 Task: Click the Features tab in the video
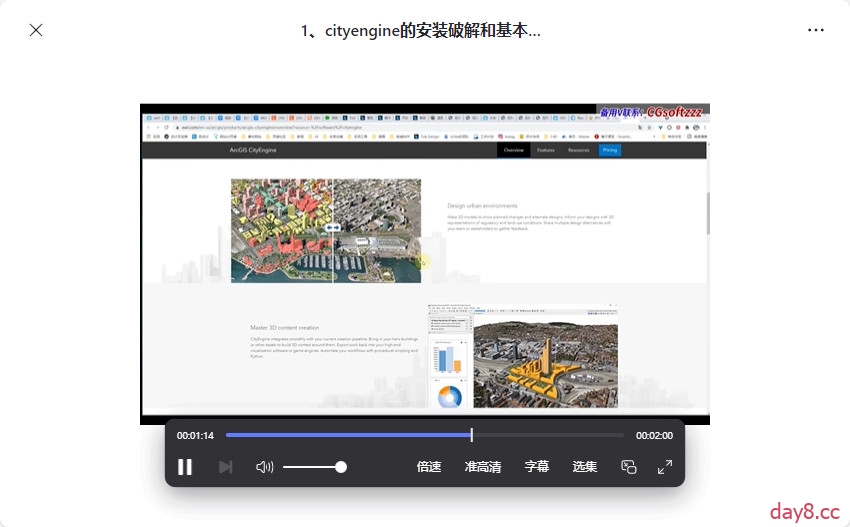(x=546, y=150)
